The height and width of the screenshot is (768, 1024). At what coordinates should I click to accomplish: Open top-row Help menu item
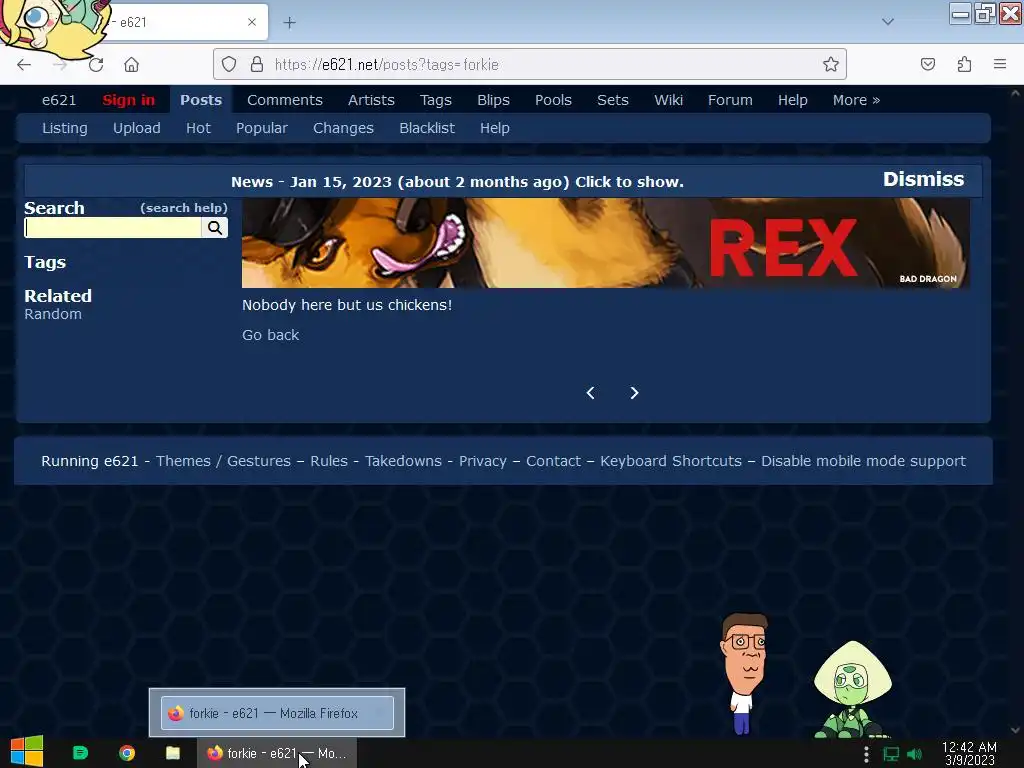pyautogui.click(x=792, y=100)
